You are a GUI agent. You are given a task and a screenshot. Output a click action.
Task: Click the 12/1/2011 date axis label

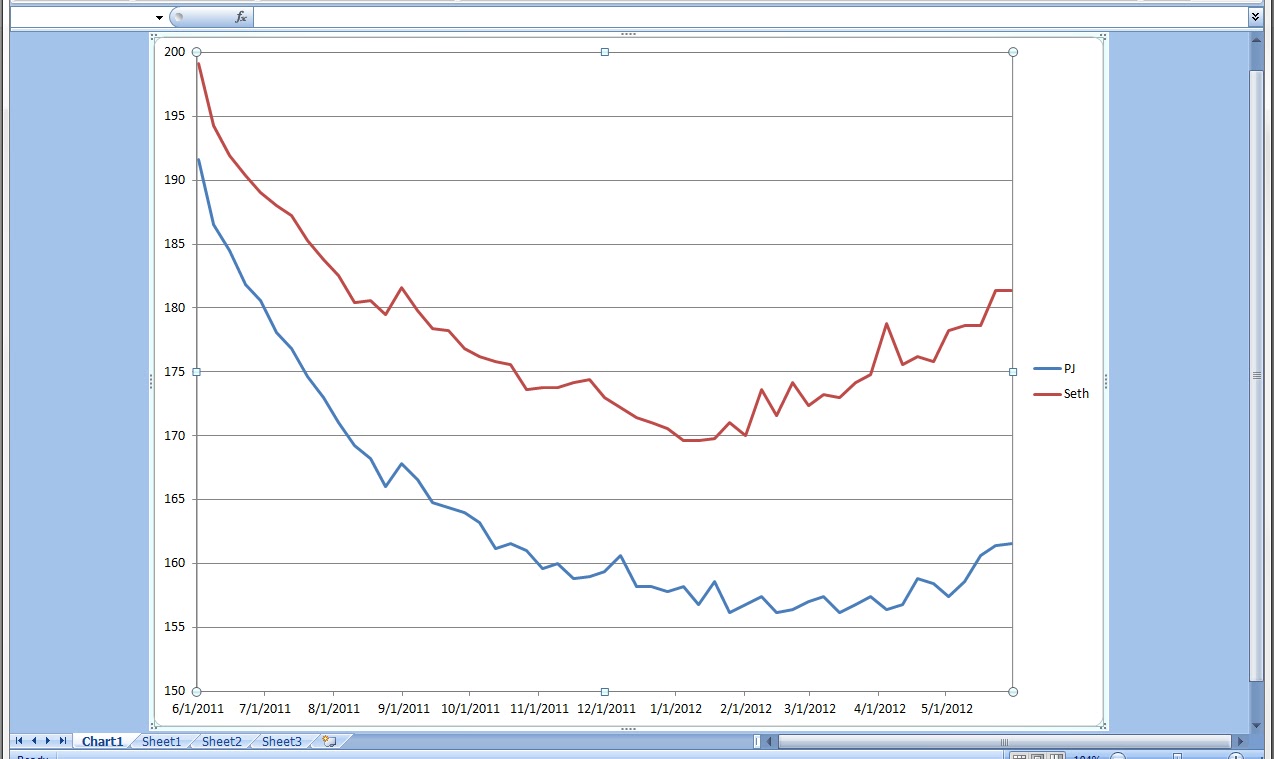point(606,709)
